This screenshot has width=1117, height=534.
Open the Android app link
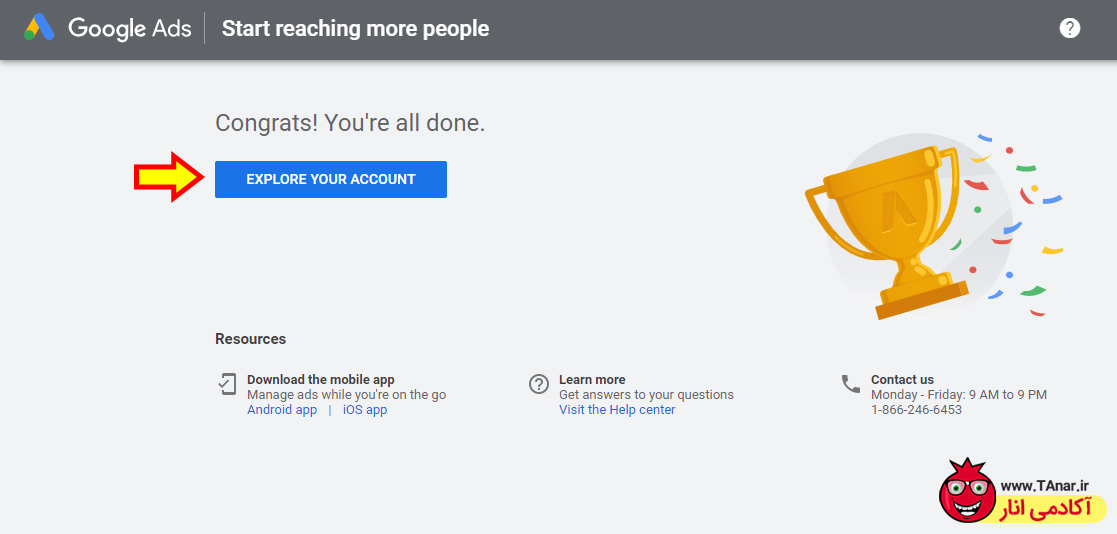click(282, 410)
